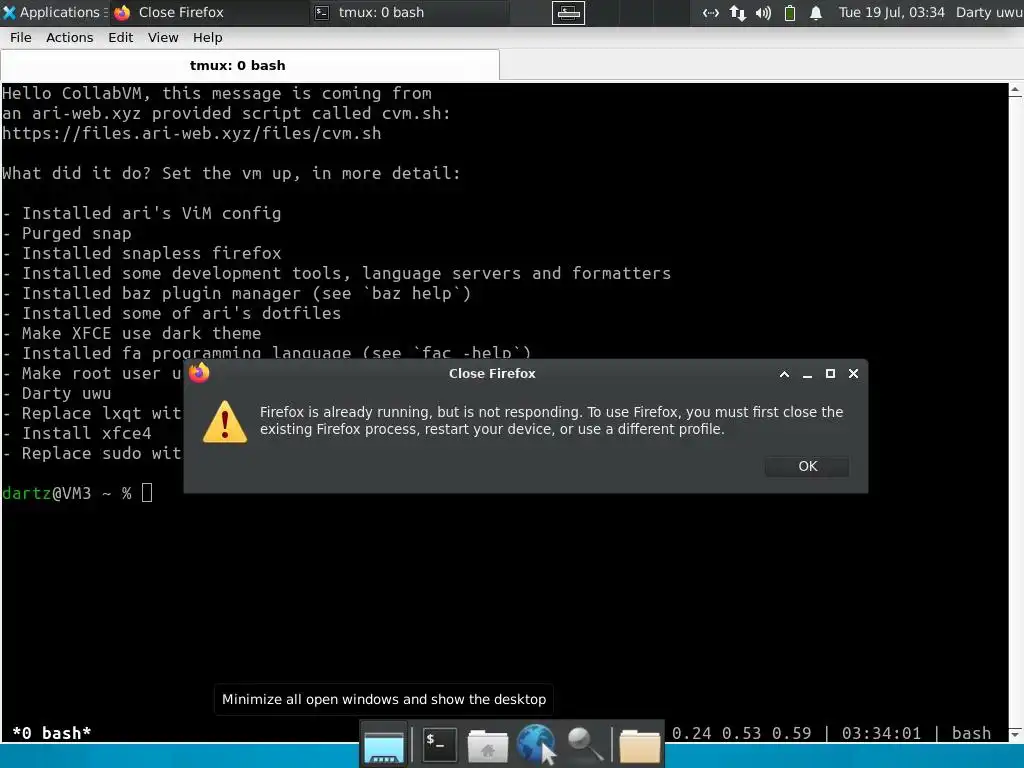Click the files.ari-web.xyz cvm.sh URL

pos(191,133)
